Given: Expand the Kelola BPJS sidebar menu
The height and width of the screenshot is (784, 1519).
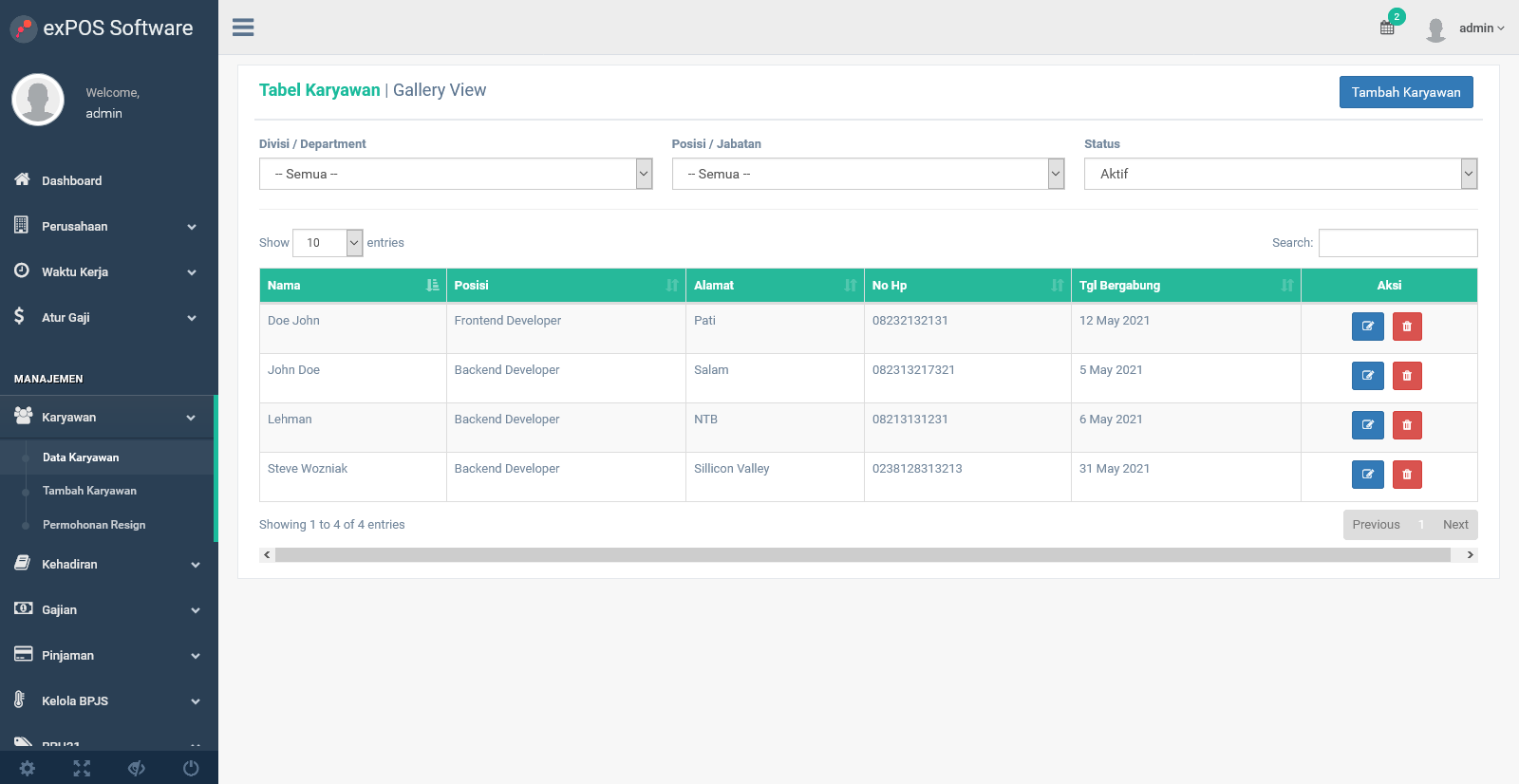Looking at the screenshot, I should [x=109, y=701].
